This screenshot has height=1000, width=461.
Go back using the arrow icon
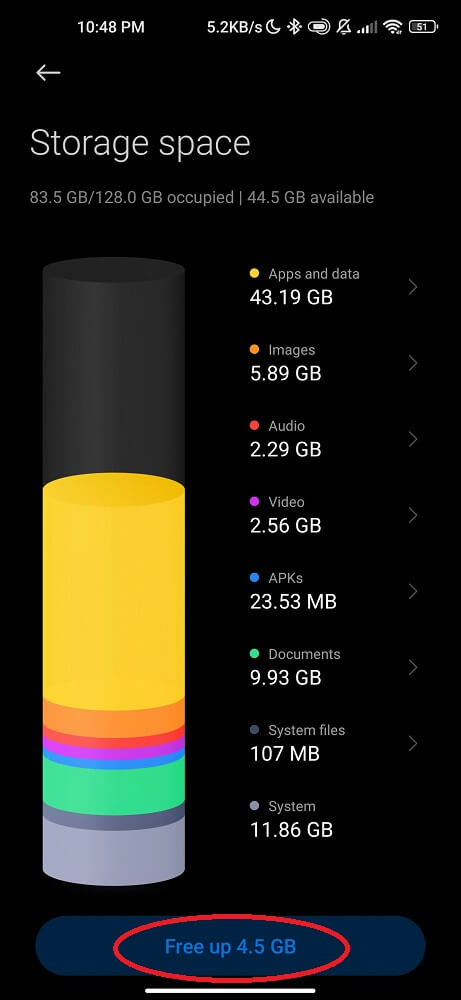point(48,73)
